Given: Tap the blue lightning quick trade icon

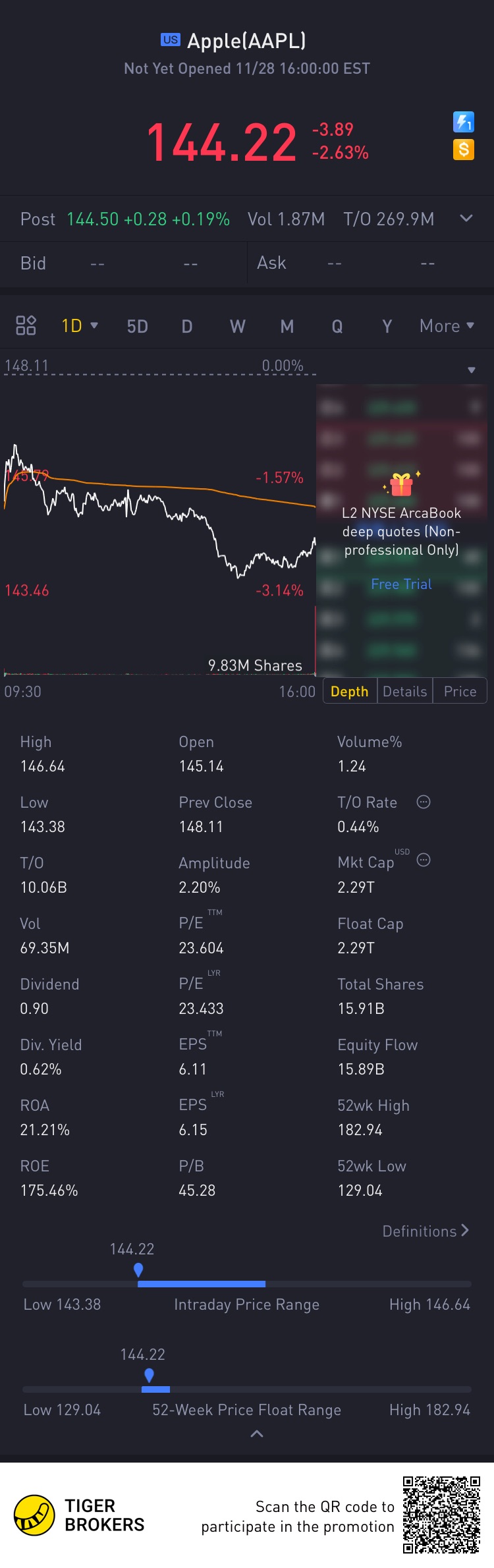Looking at the screenshot, I should tap(464, 122).
